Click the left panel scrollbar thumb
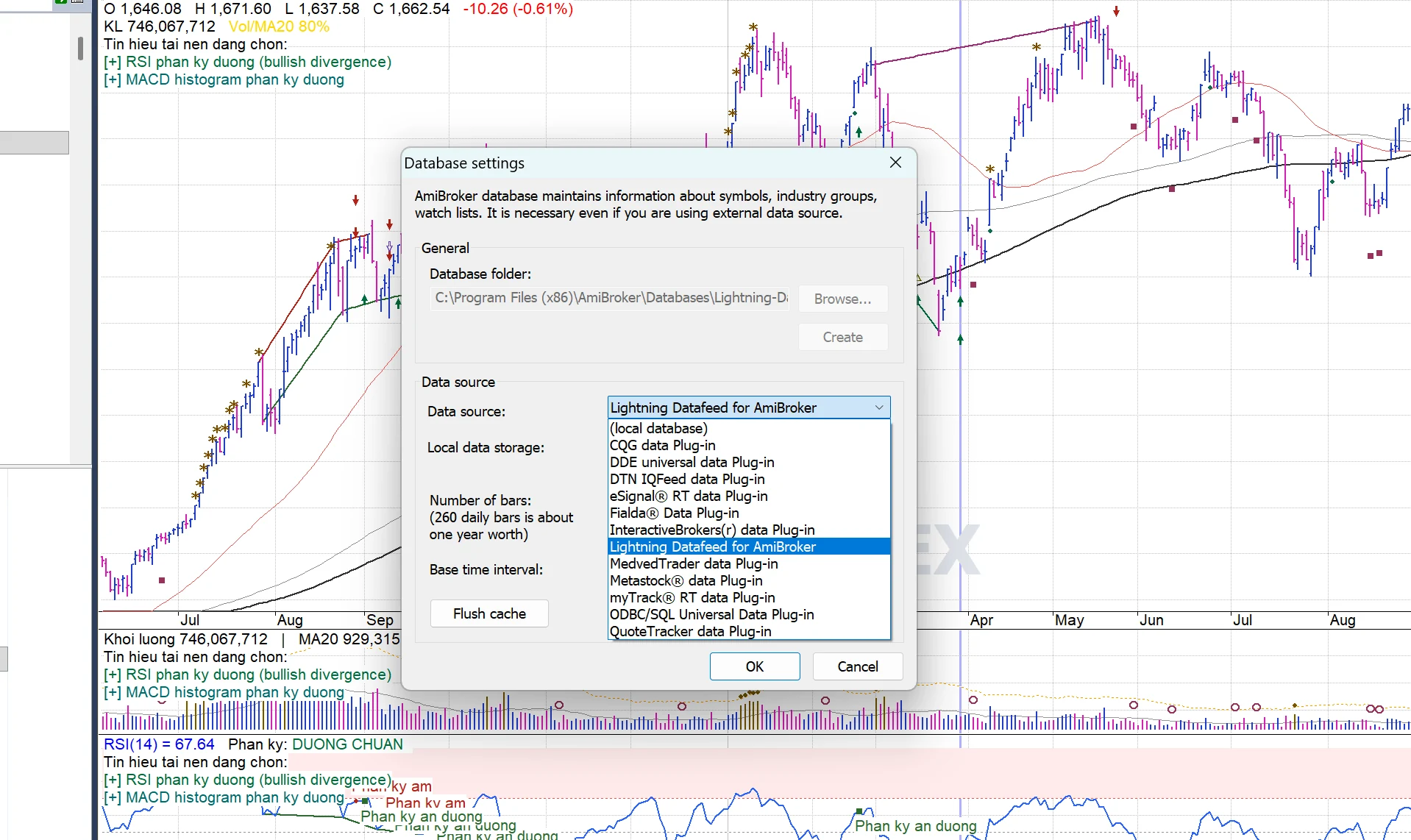Image resolution: width=1411 pixels, height=840 pixels. pyautogui.click(x=80, y=49)
